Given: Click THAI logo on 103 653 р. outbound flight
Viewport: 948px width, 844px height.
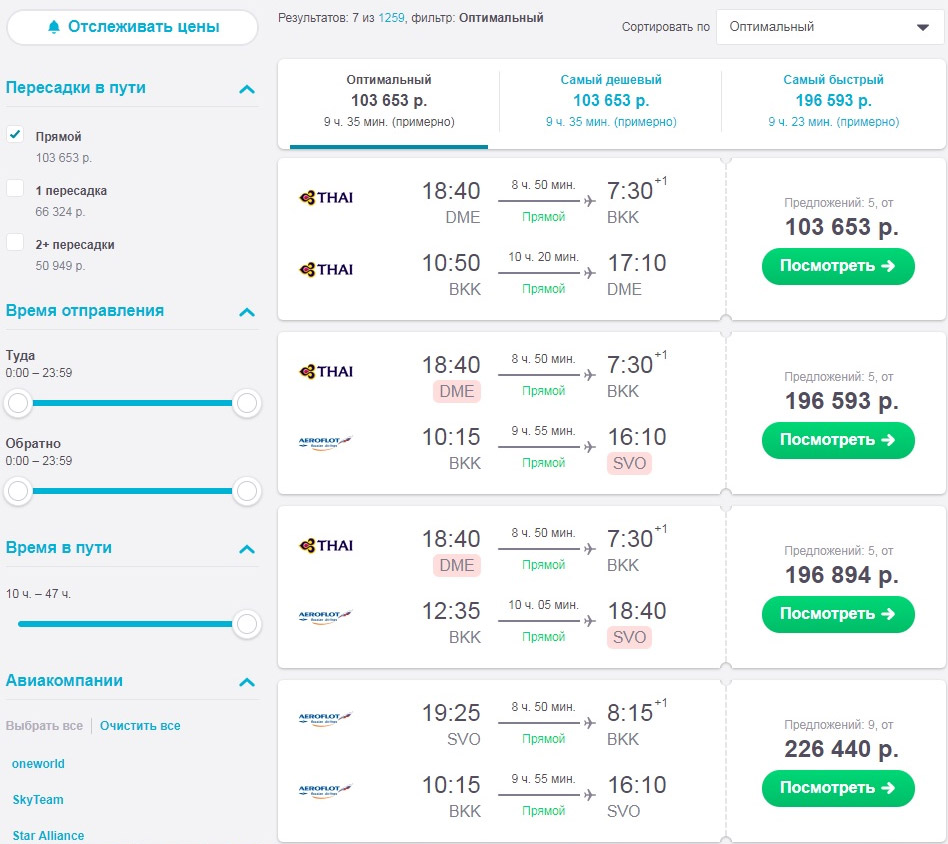Looking at the screenshot, I should pyautogui.click(x=326, y=198).
